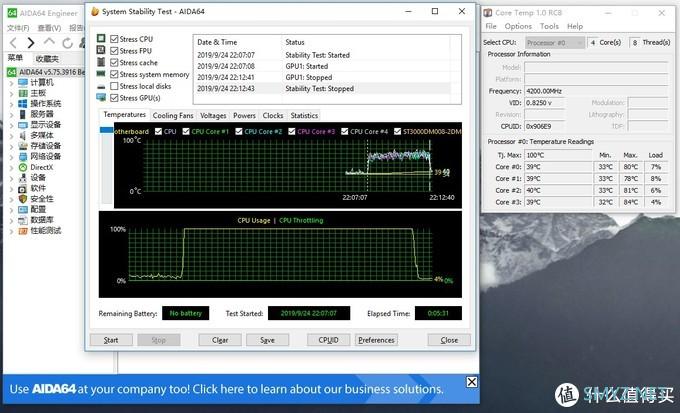Click the Close button in Stability Test
This screenshot has height=413, width=680.
tap(449, 340)
